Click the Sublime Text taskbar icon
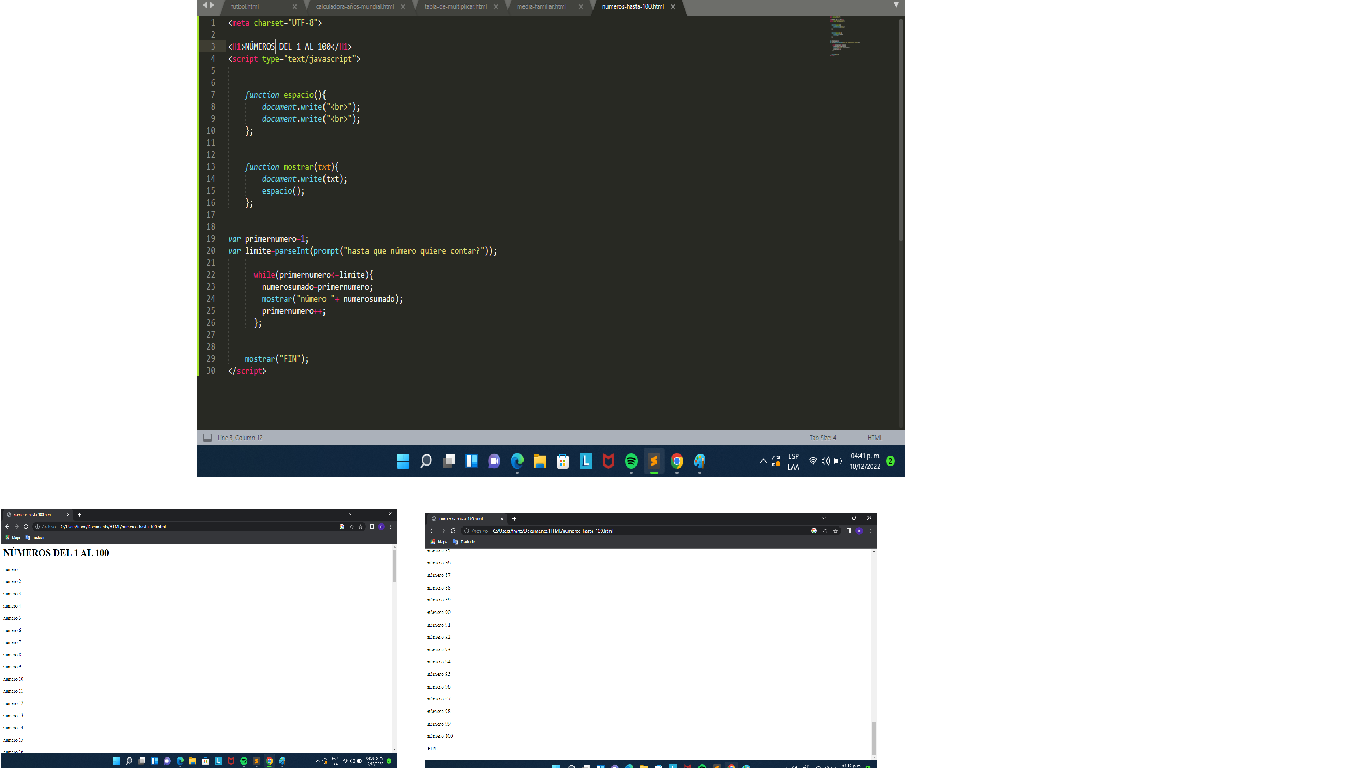This screenshot has height=768, width=1366. point(655,461)
